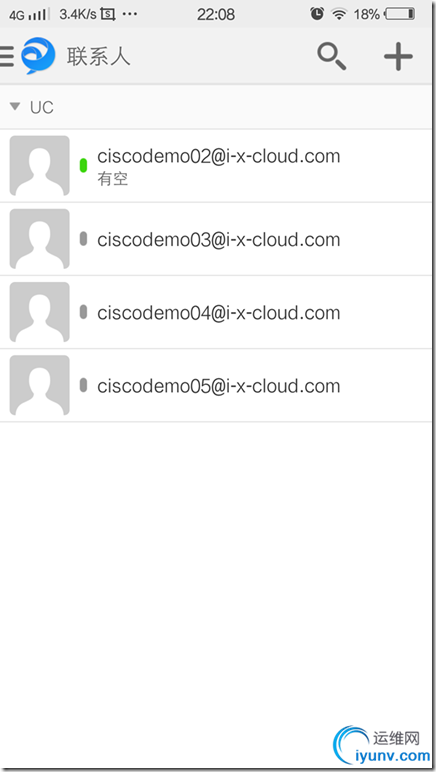Click the 联系人 title text
The height and width of the screenshot is (772, 436).
point(99,57)
